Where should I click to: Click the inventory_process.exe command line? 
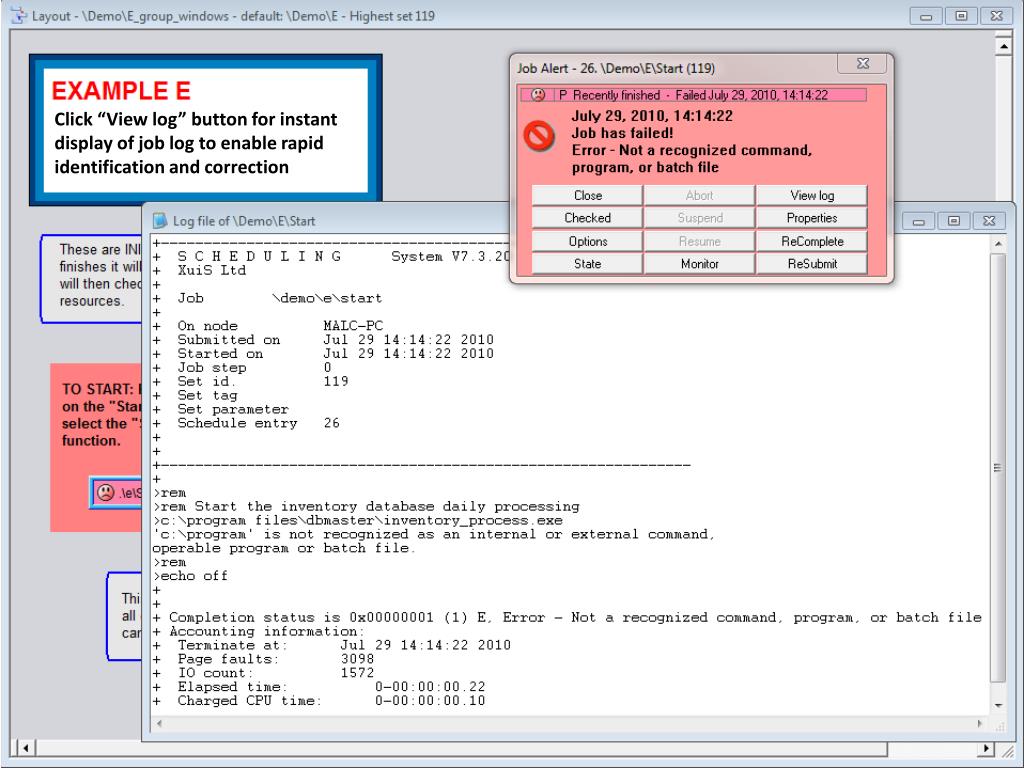point(357,520)
